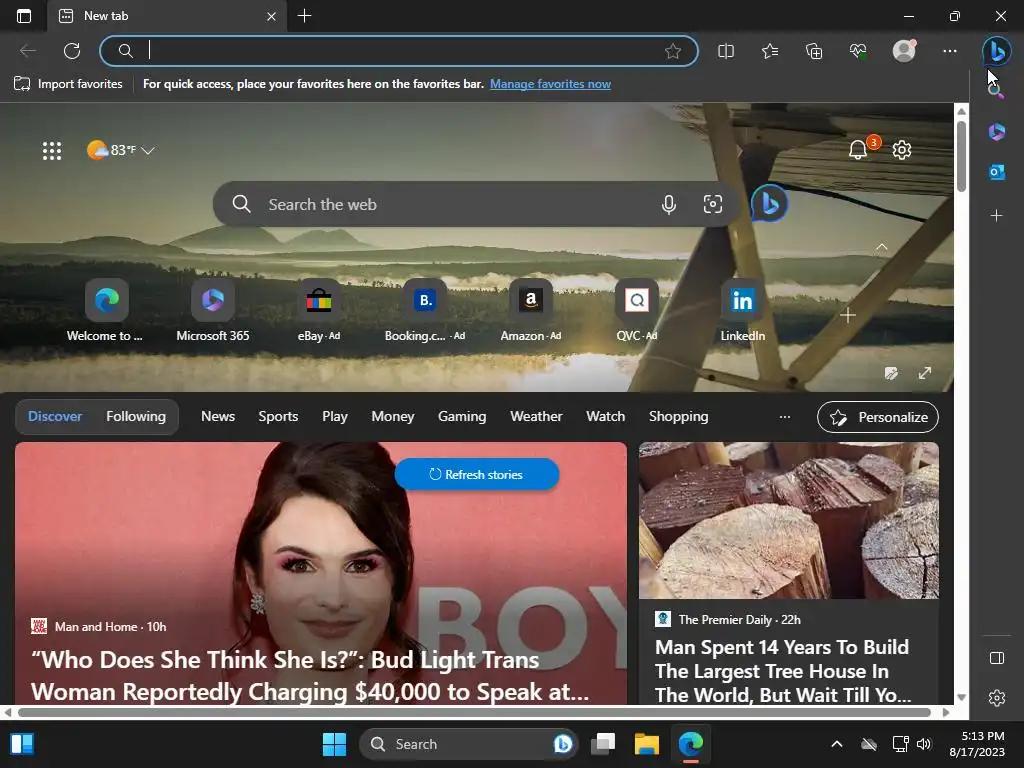The image size is (1024, 768).
Task: Open Manage favorites now link
Action: click(x=551, y=84)
